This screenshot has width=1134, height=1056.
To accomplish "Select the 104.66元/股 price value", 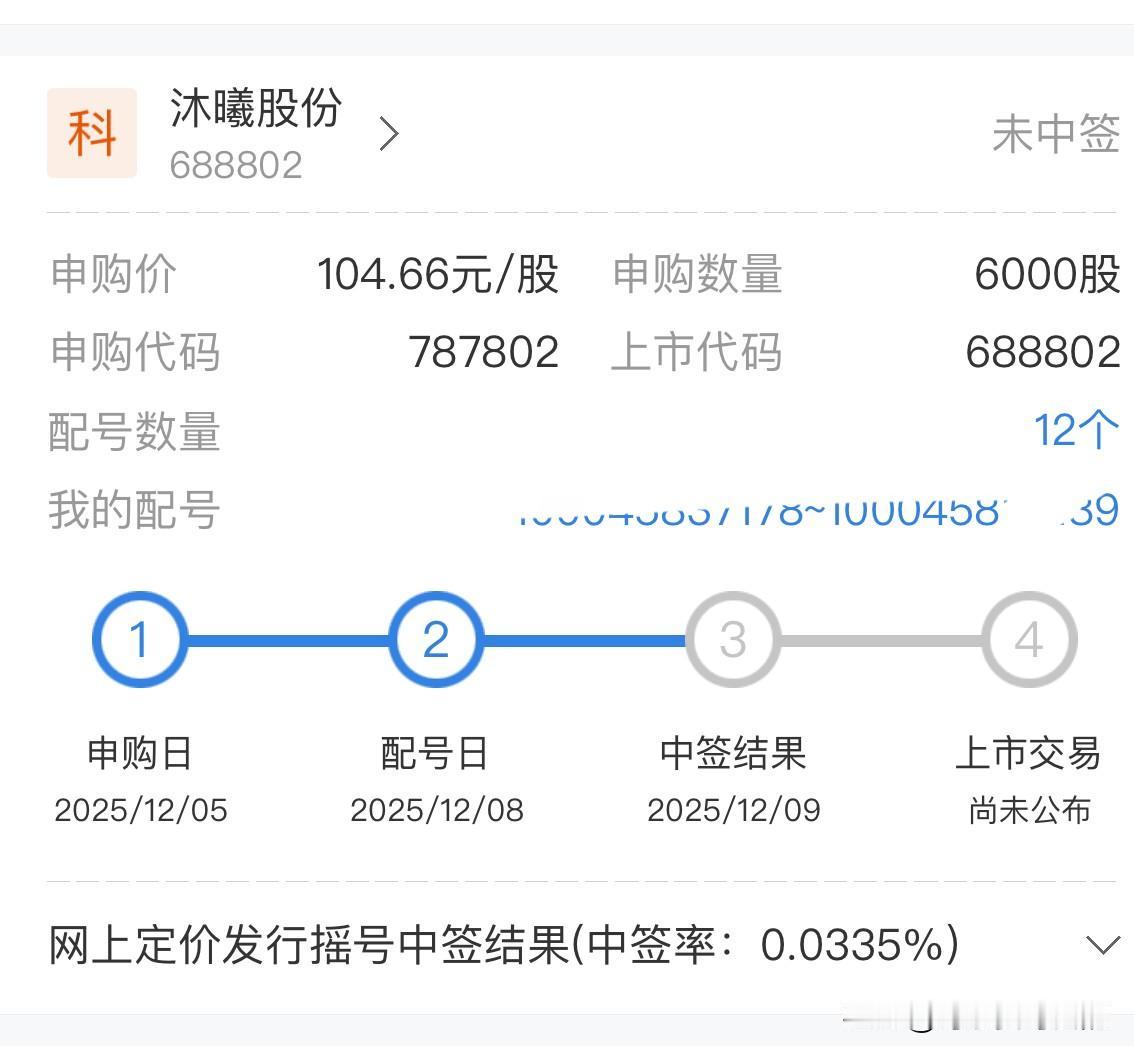I will coord(438,274).
